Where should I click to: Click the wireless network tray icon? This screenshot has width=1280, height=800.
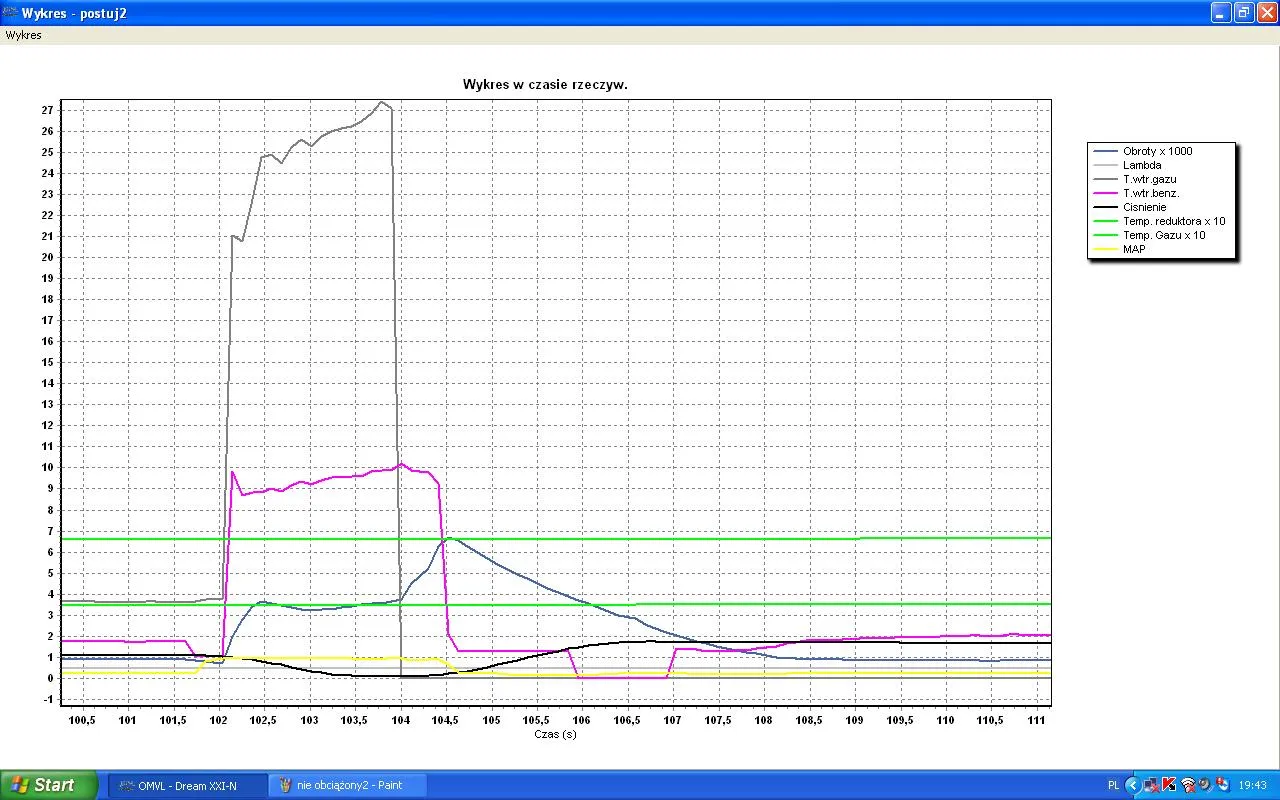pos(1187,785)
